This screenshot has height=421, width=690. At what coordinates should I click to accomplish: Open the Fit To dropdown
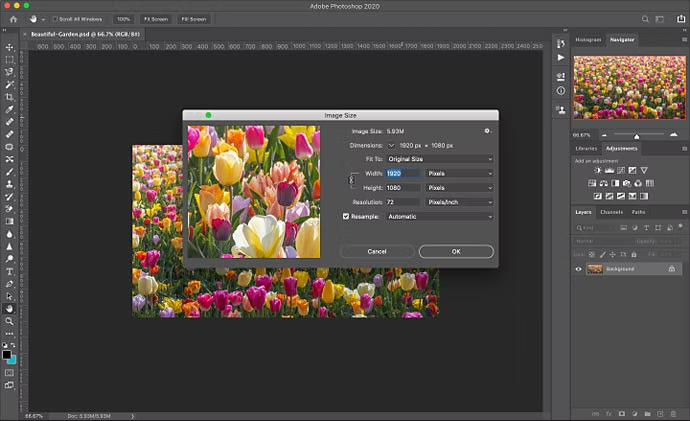[440, 159]
